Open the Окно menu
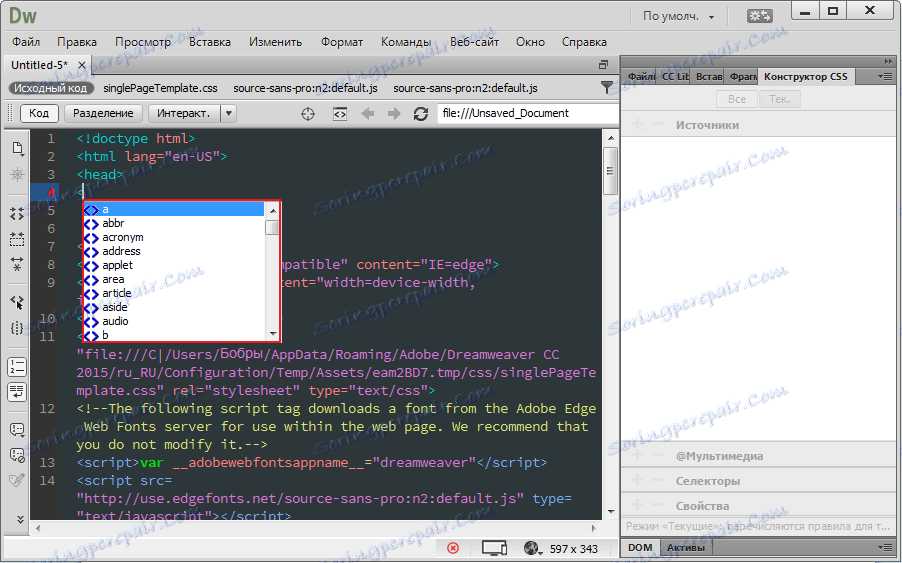 [530, 42]
